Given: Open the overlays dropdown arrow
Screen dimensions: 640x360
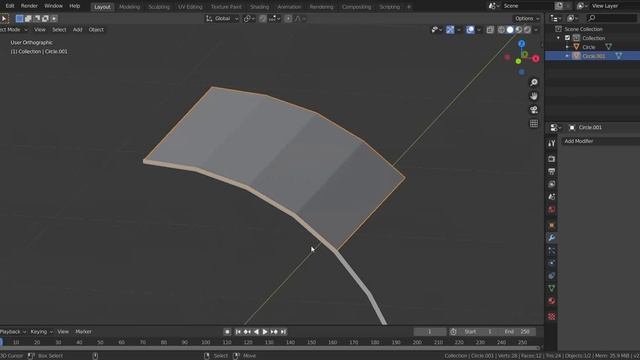Looking at the screenshot, I should click(x=479, y=30).
